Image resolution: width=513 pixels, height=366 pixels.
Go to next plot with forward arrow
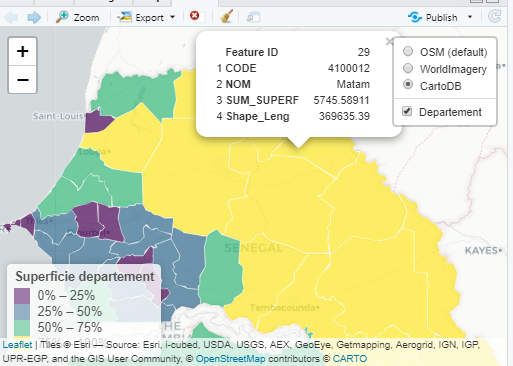(34, 17)
